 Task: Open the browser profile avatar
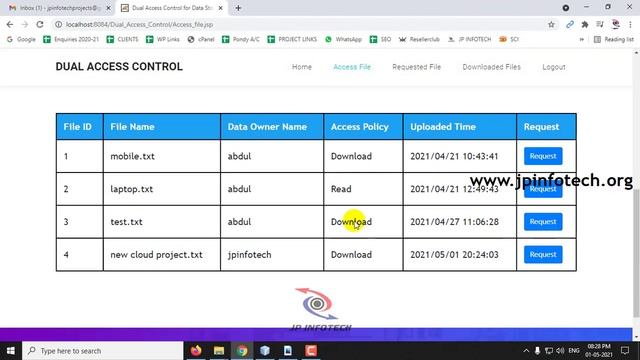tap(616, 24)
